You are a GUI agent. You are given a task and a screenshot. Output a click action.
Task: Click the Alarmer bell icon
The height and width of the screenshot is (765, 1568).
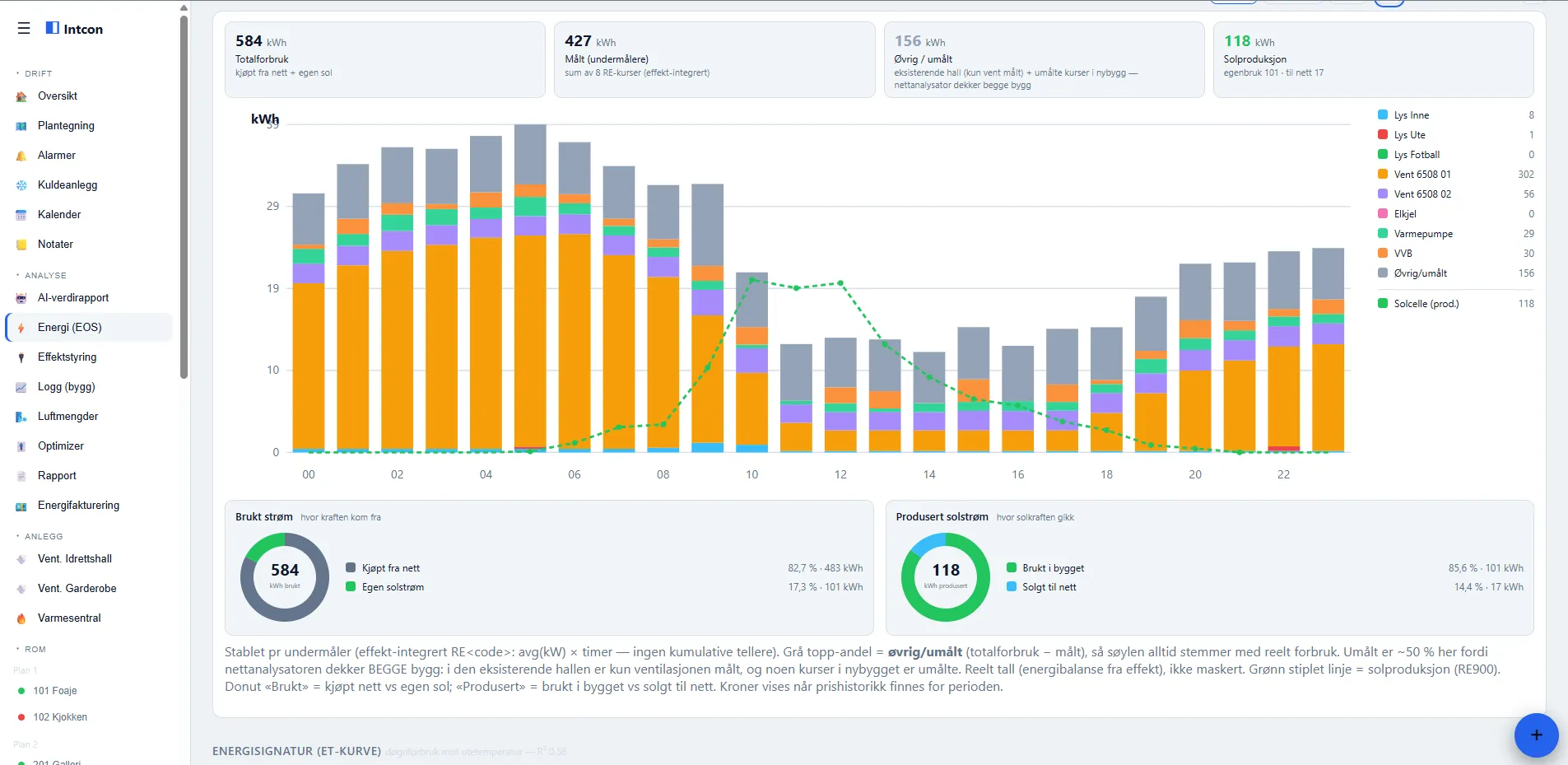pyautogui.click(x=21, y=156)
